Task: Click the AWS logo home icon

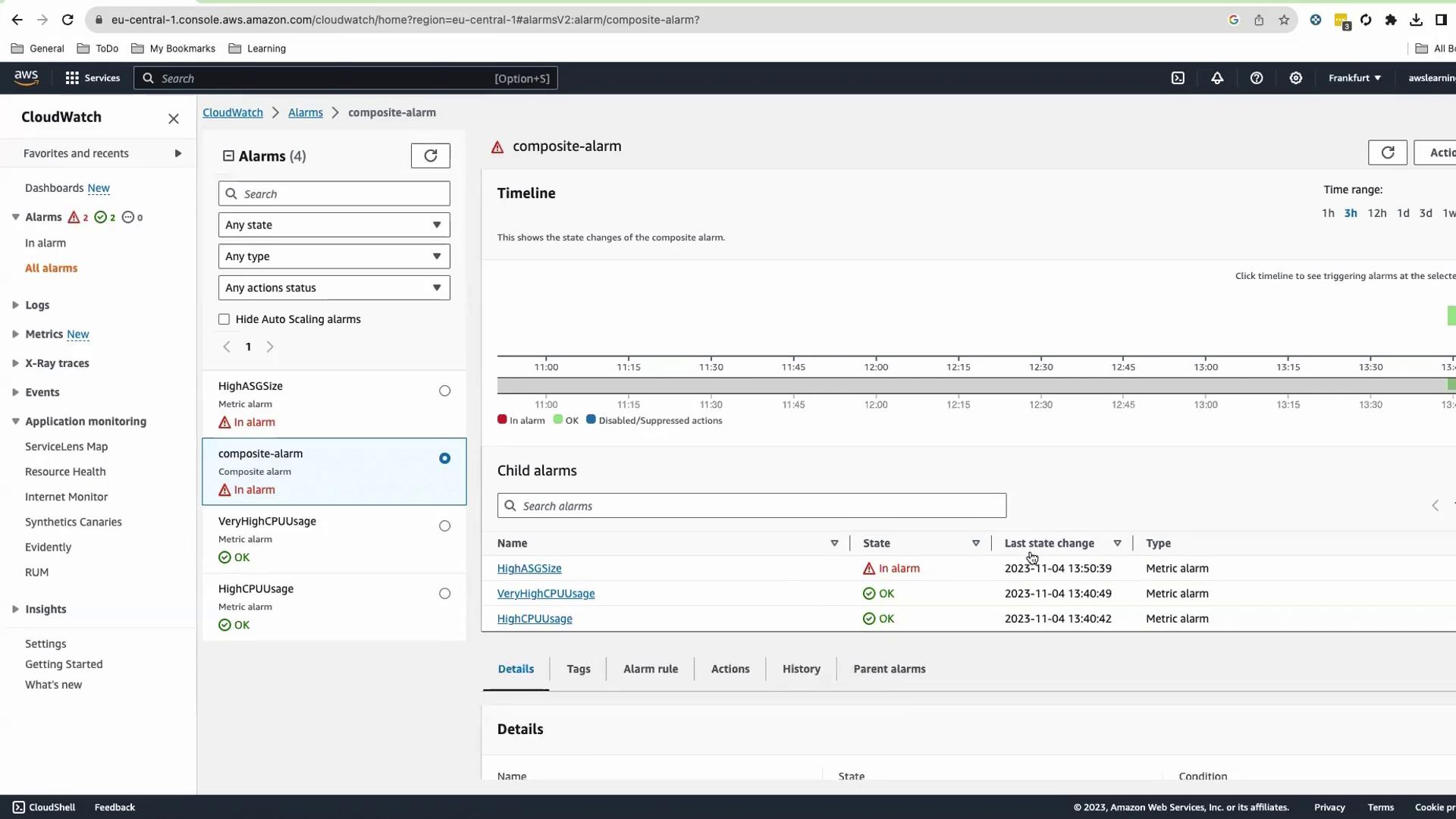Action: 26,77
